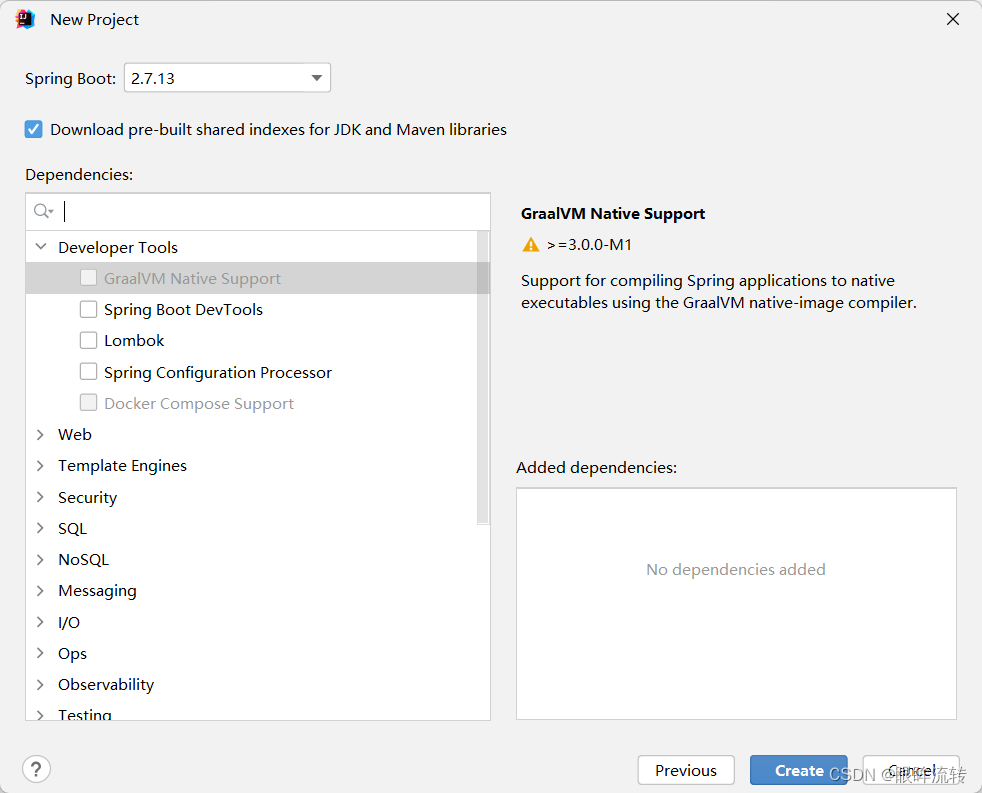Click the GraalVM Native Support description heading

point(612,214)
